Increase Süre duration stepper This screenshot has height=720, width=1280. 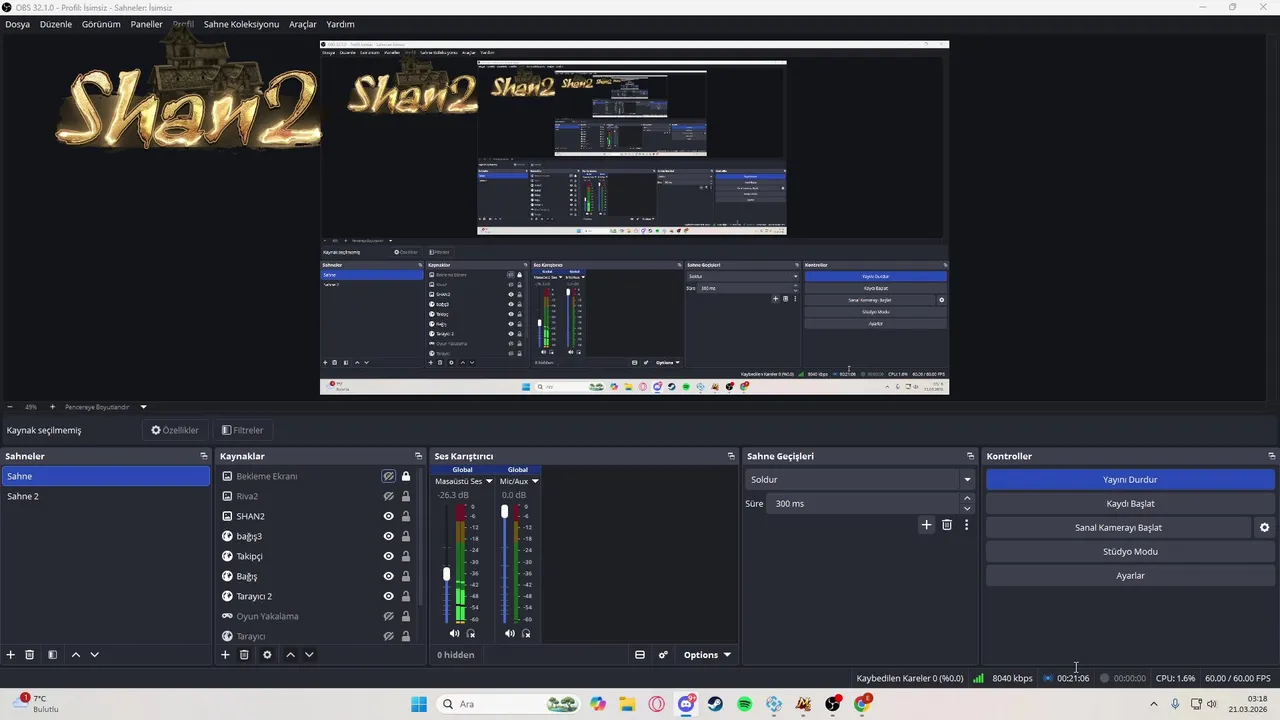(967, 499)
